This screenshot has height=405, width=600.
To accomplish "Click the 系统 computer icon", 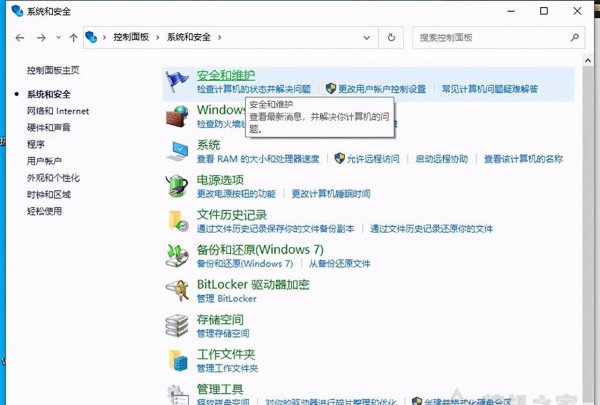I will (177, 152).
